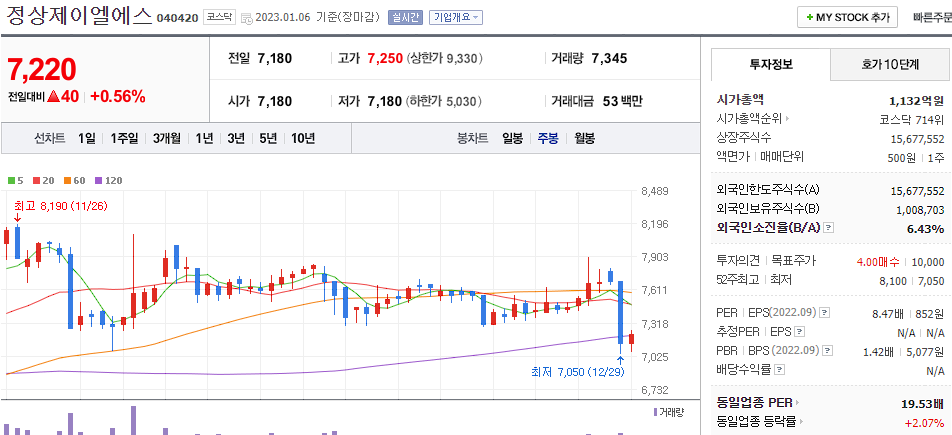Click the blue arrow above the 최저 7,050 label
The width and height of the screenshot is (952, 435).
(620, 360)
